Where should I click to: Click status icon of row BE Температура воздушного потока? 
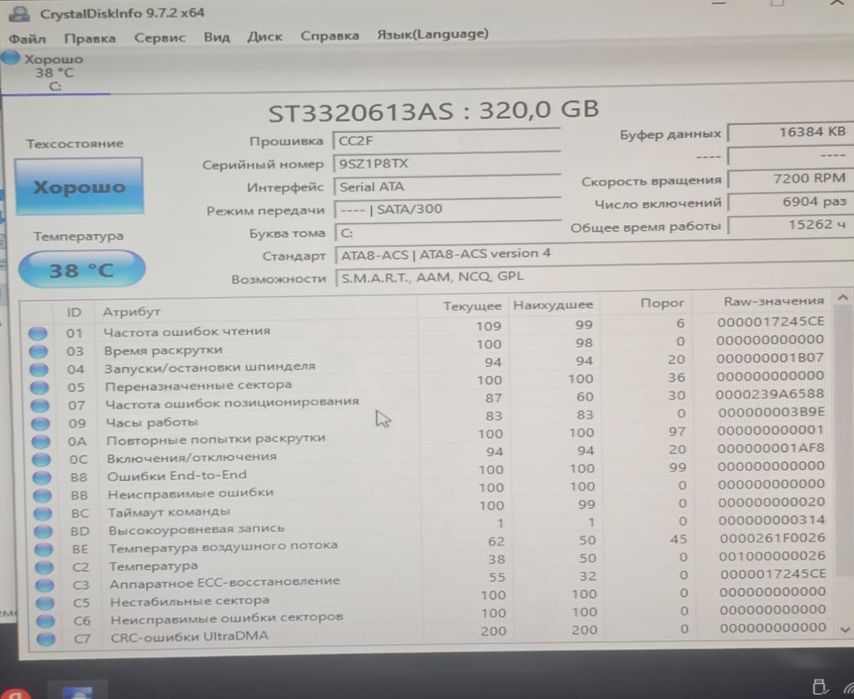click(x=44, y=549)
